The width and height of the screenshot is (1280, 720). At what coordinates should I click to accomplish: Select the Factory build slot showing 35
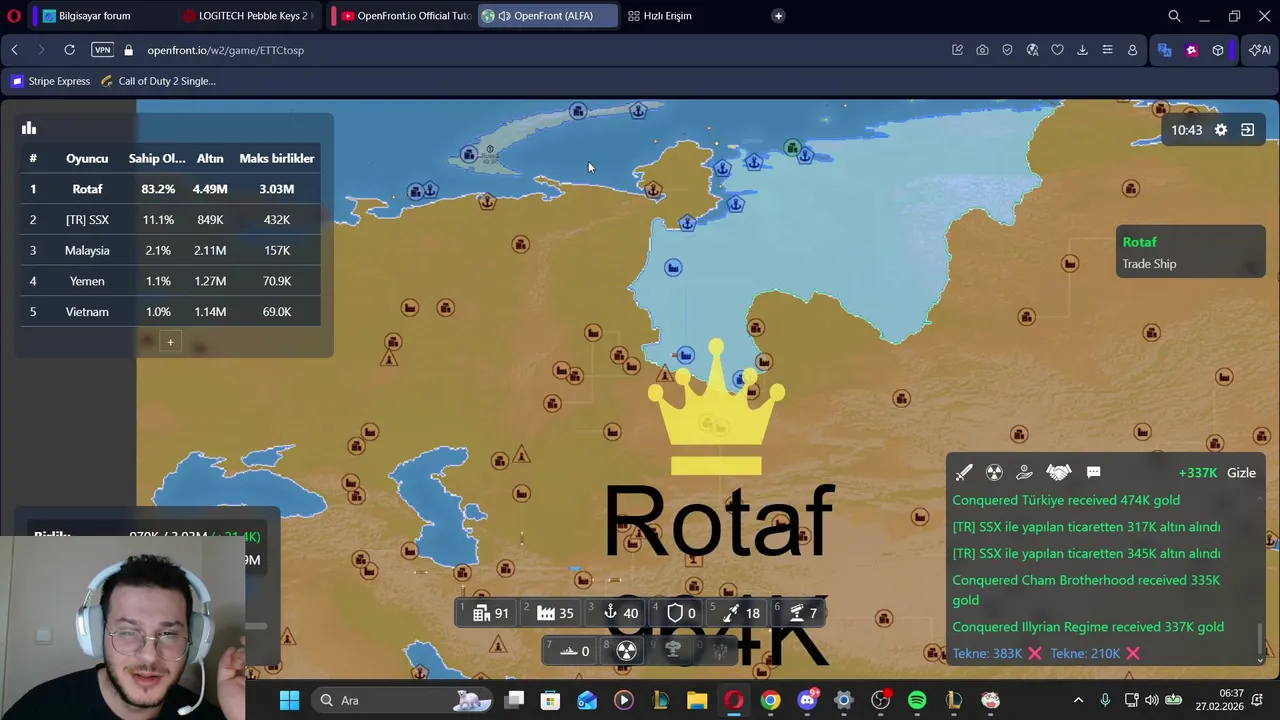tap(555, 613)
